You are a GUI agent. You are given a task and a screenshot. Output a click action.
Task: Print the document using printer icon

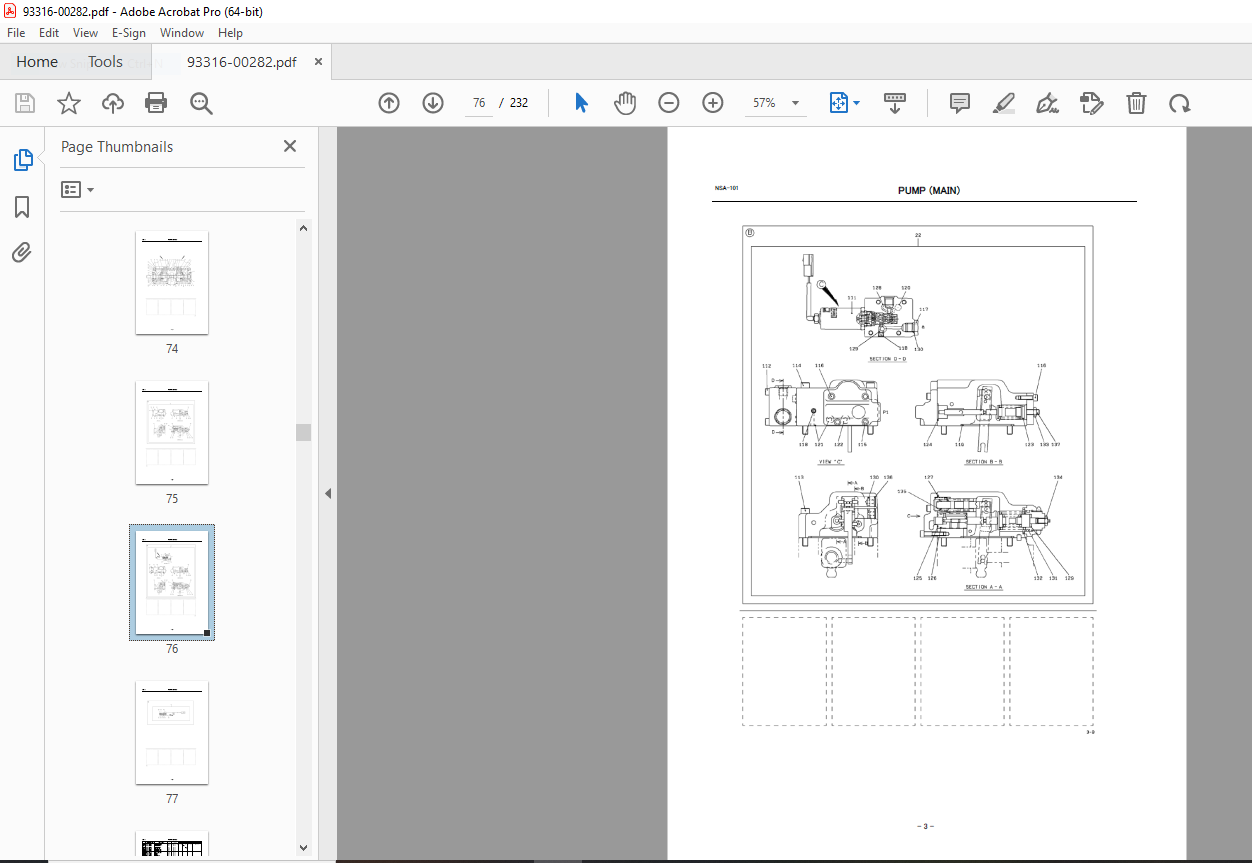tap(156, 103)
